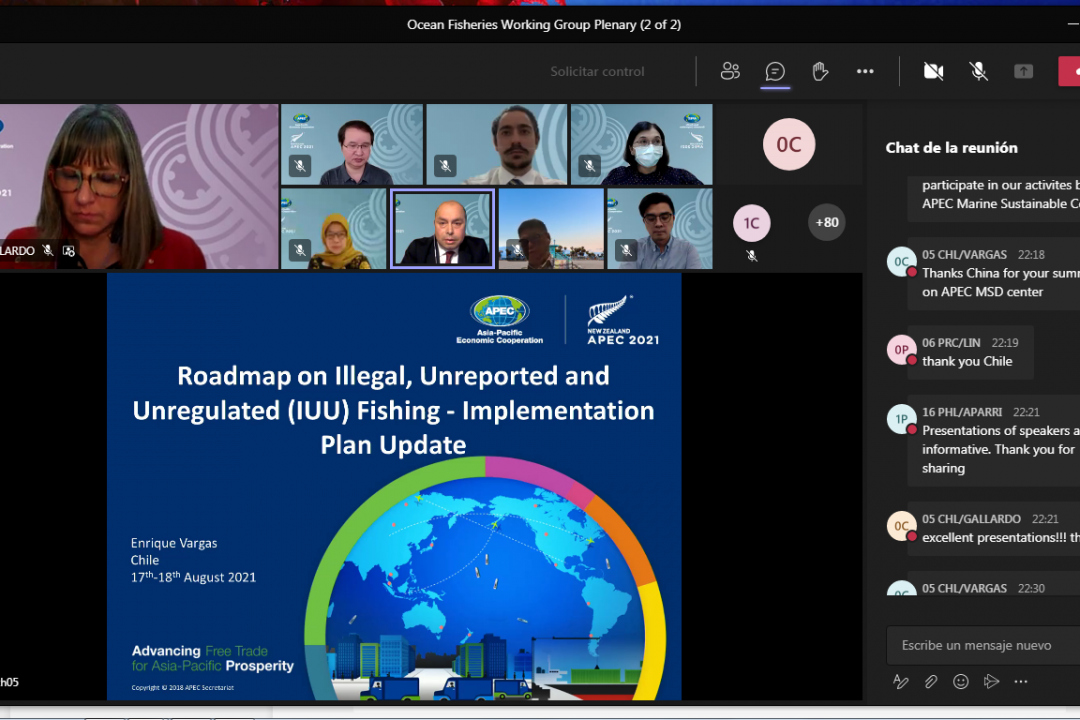This screenshot has width=1080, height=720.
Task: Click the 'thank you Chile' chat message
Action: point(967,362)
